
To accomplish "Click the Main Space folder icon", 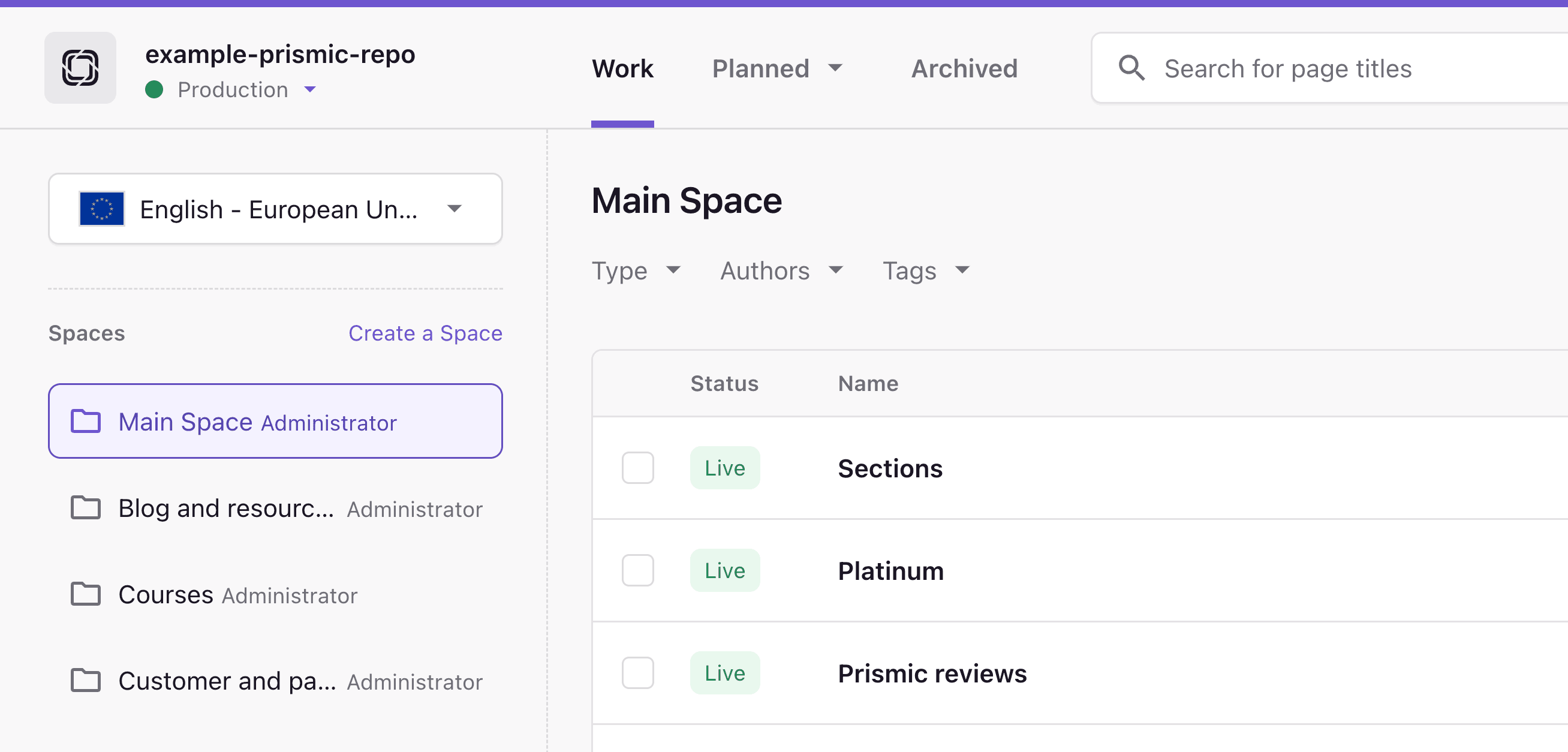I will 85,421.
